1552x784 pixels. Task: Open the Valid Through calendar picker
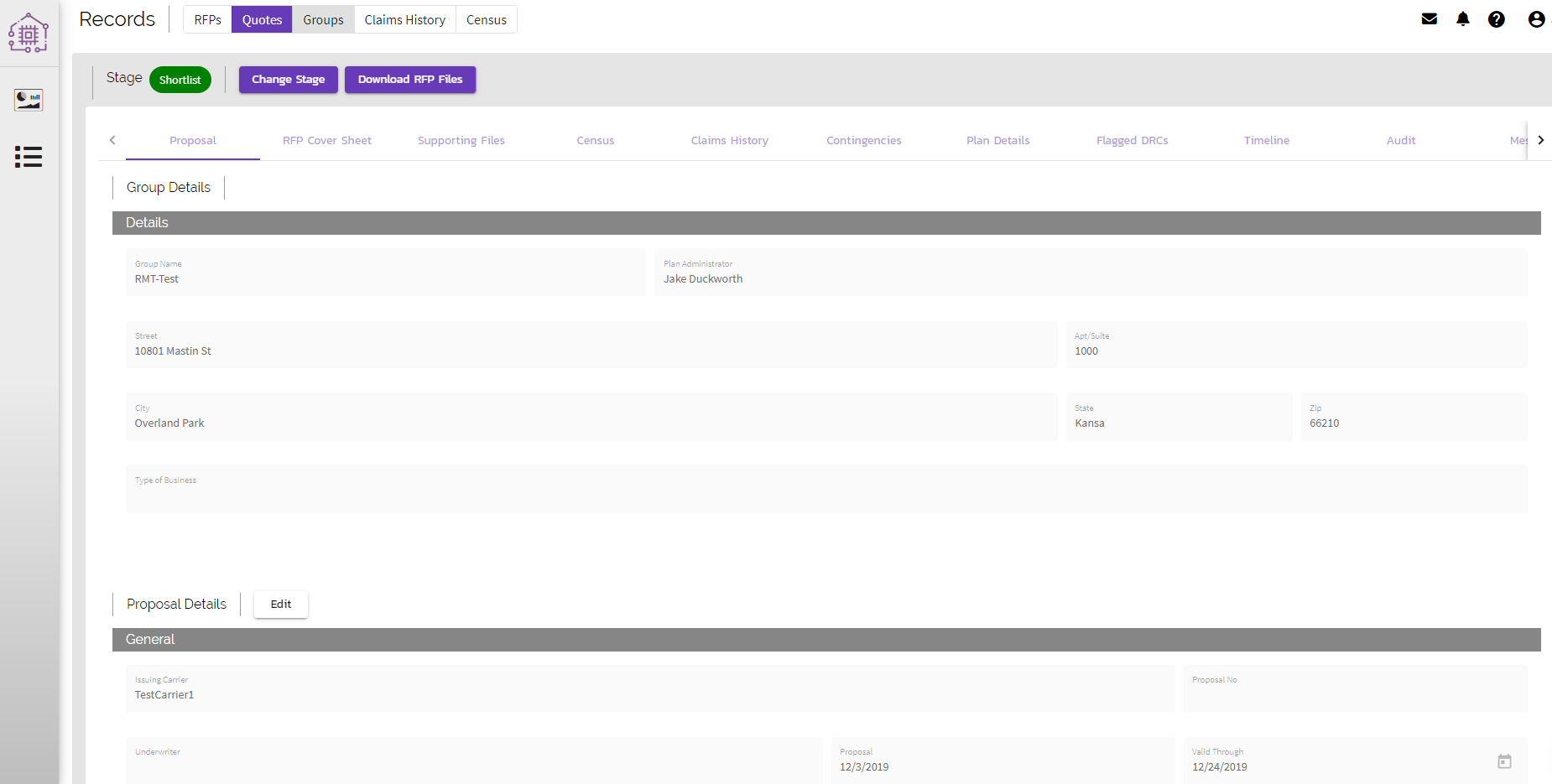(x=1504, y=761)
